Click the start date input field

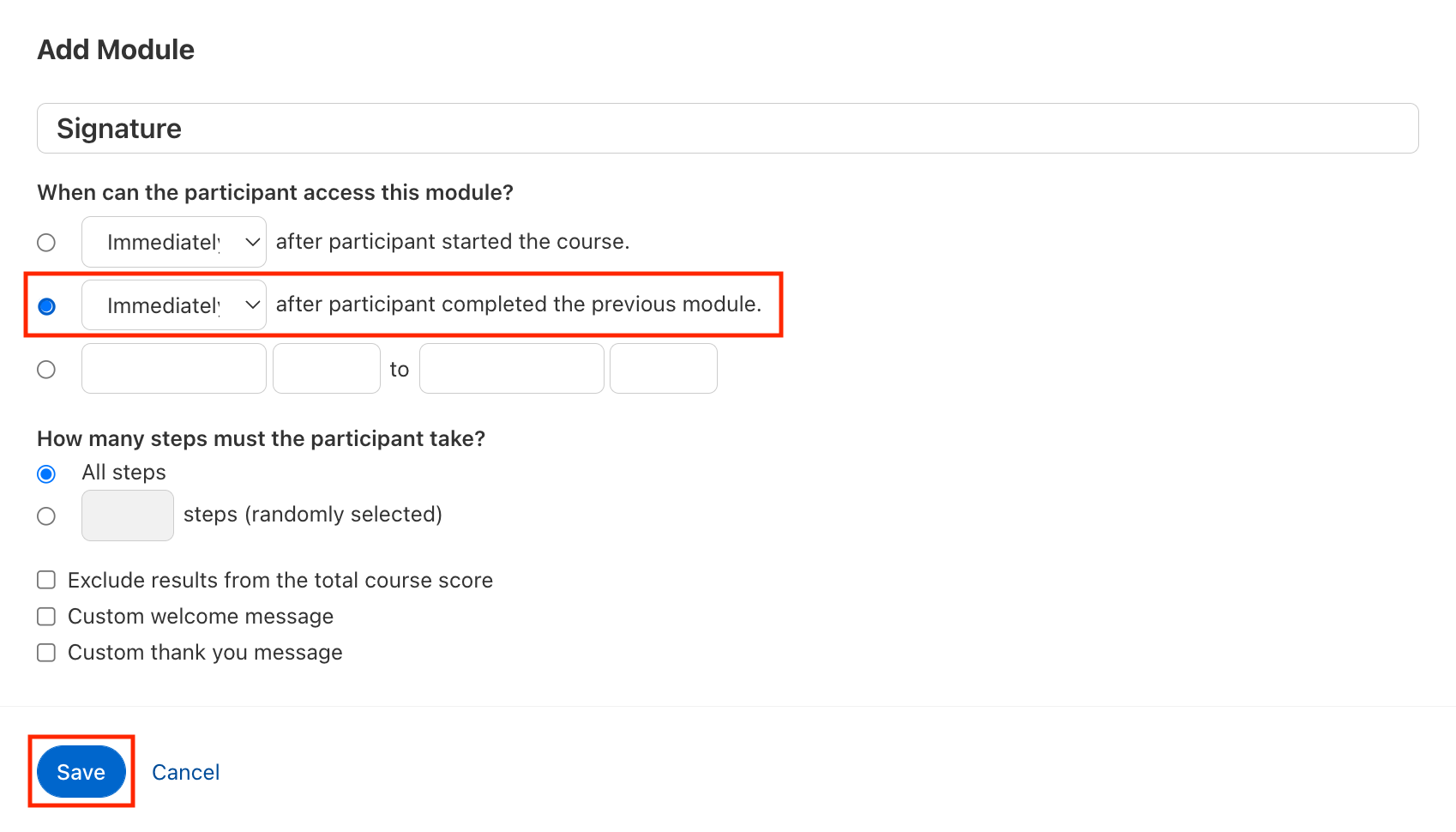[173, 369]
